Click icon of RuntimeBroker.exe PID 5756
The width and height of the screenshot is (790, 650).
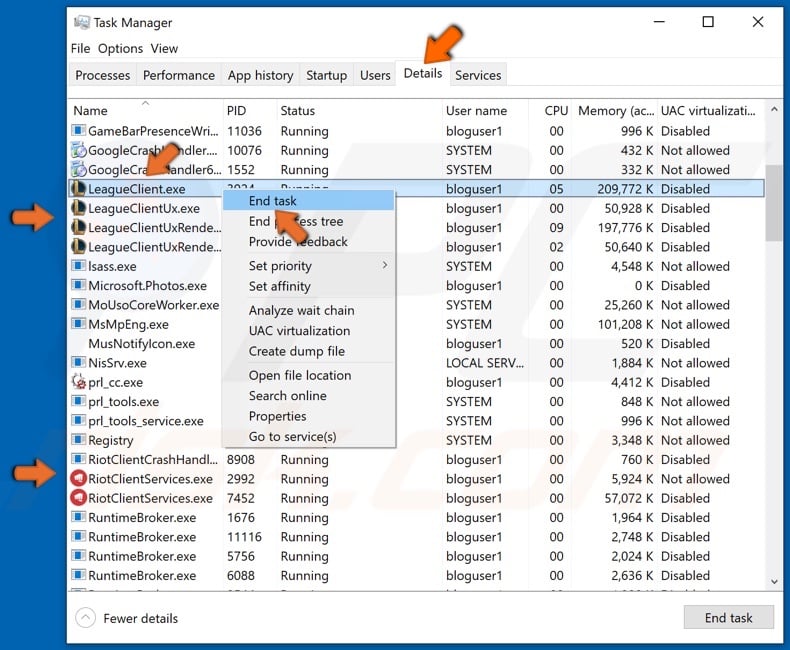pyautogui.click(x=78, y=556)
